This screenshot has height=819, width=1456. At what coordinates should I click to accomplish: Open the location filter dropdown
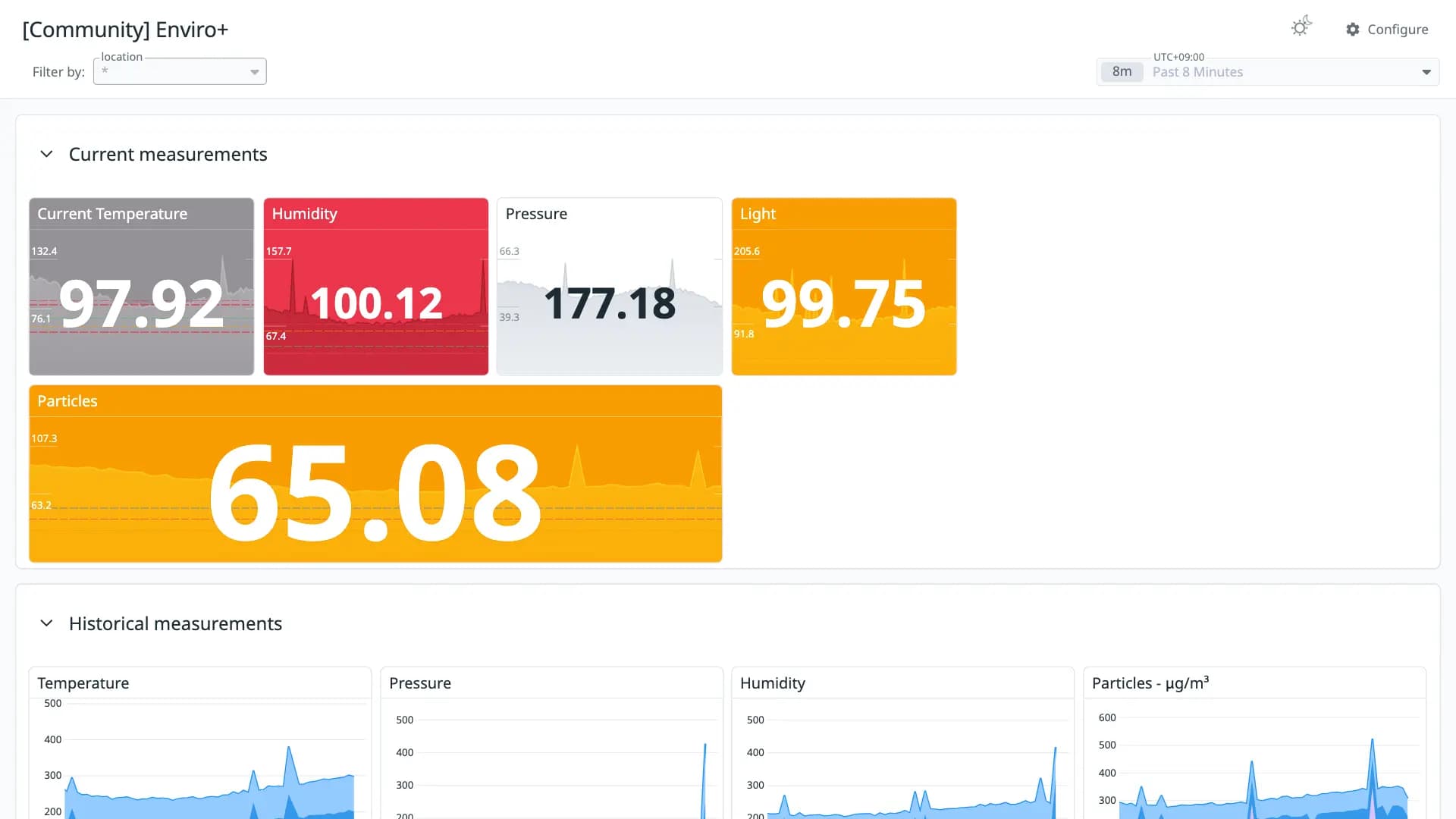point(180,71)
